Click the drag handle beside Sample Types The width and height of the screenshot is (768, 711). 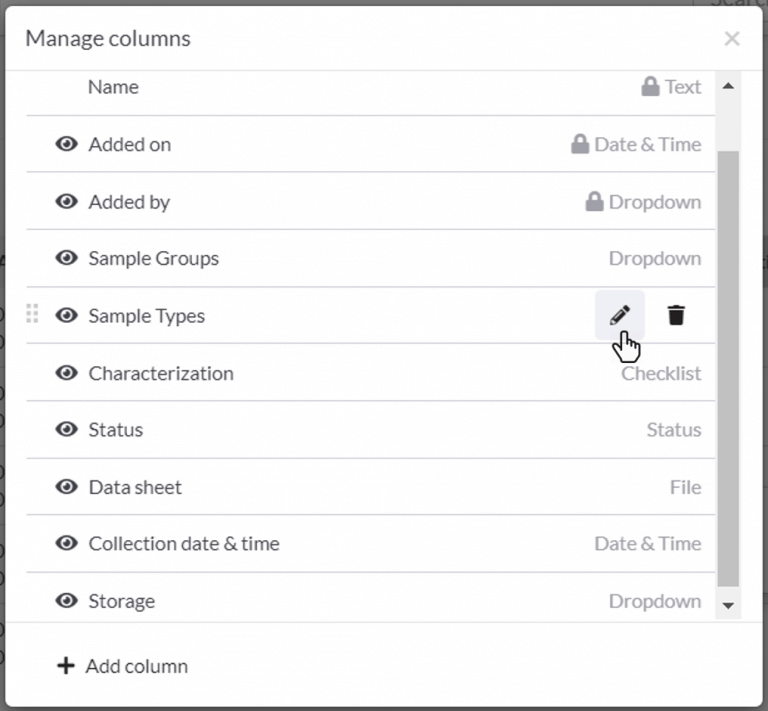click(32, 315)
